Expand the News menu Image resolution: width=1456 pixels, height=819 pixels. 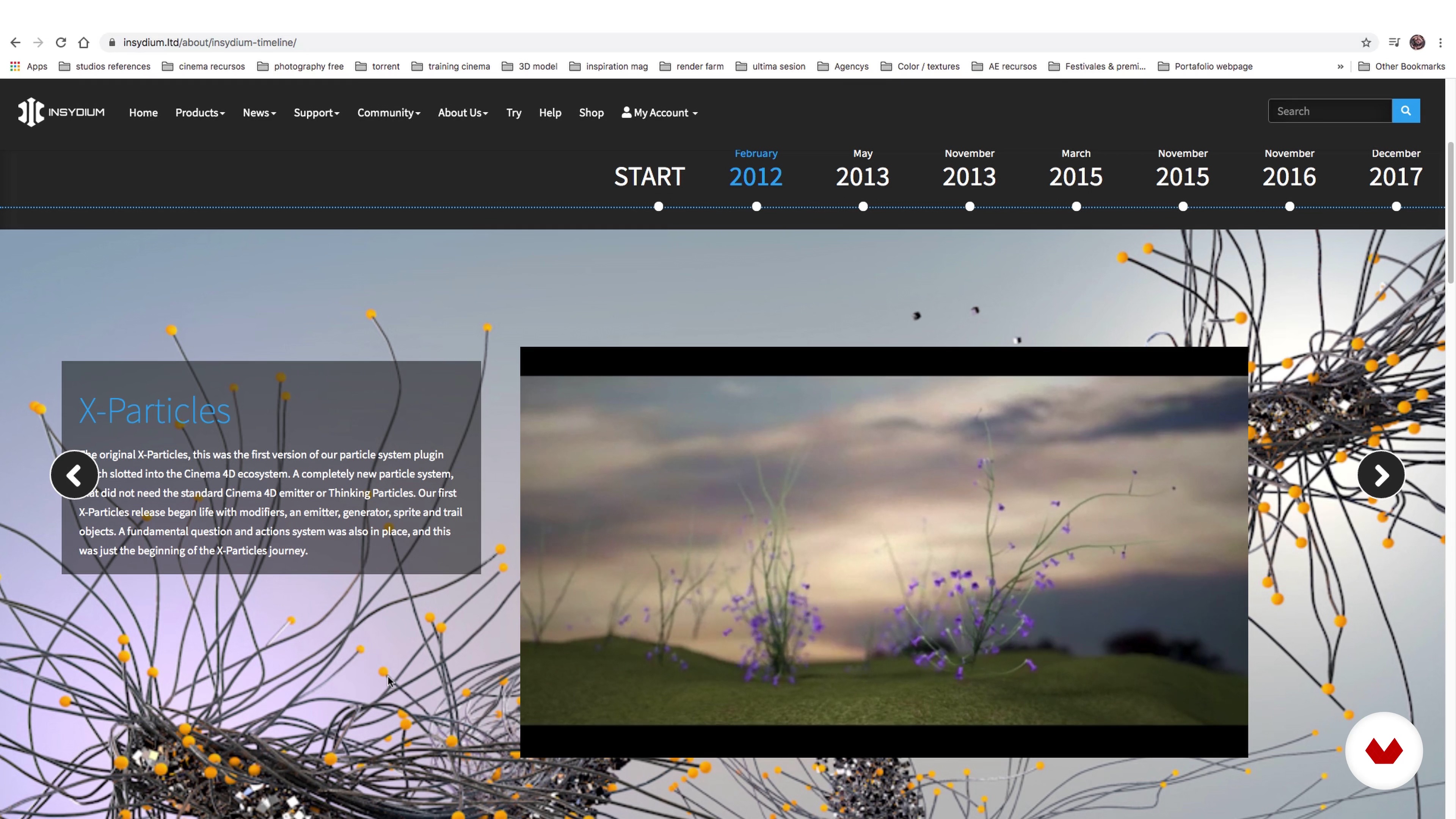click(x=259, y=113)
